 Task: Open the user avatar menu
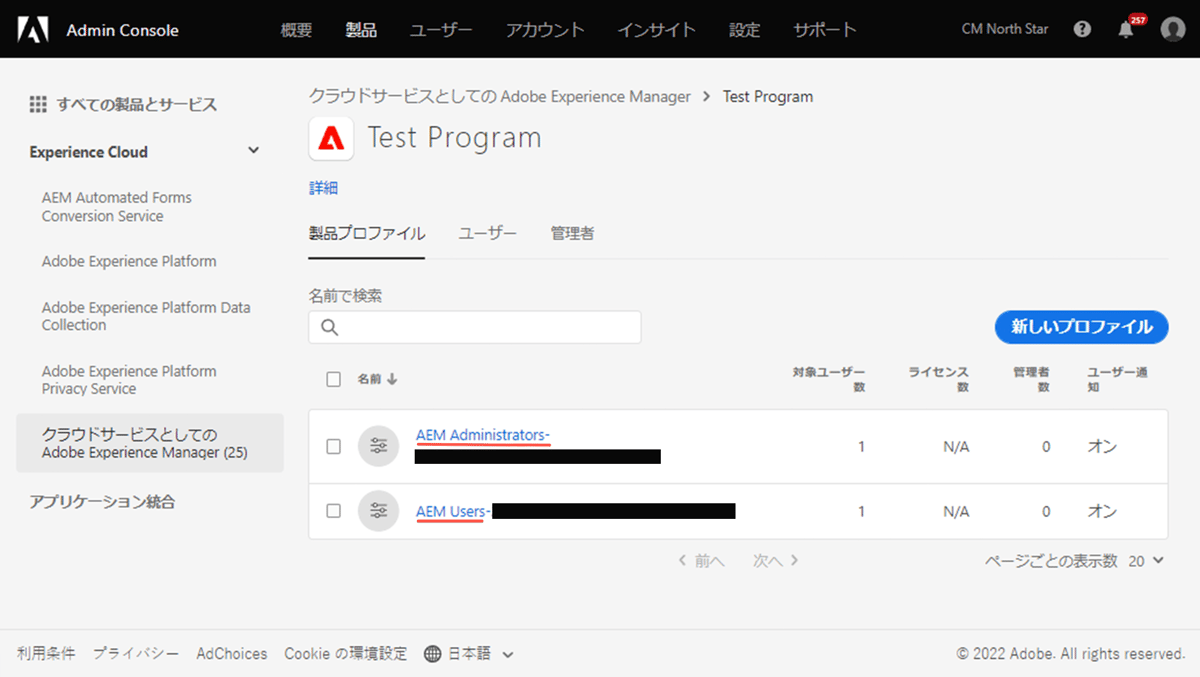click(x=1173, y=29)
